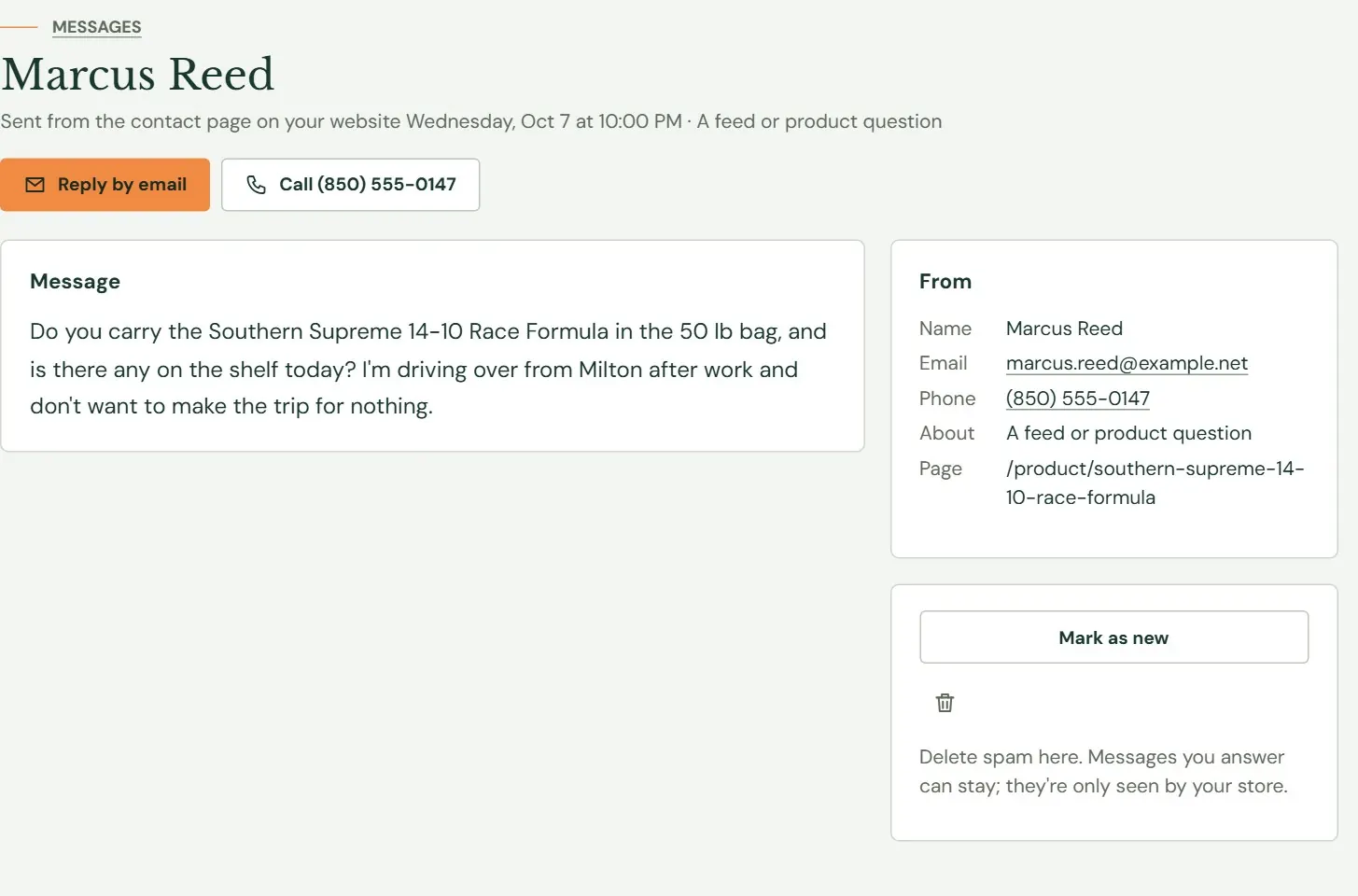Viewport: 1358px width, 896px height.
Task: Open the MESSAGES breadcrumb link
Action: 97,27
